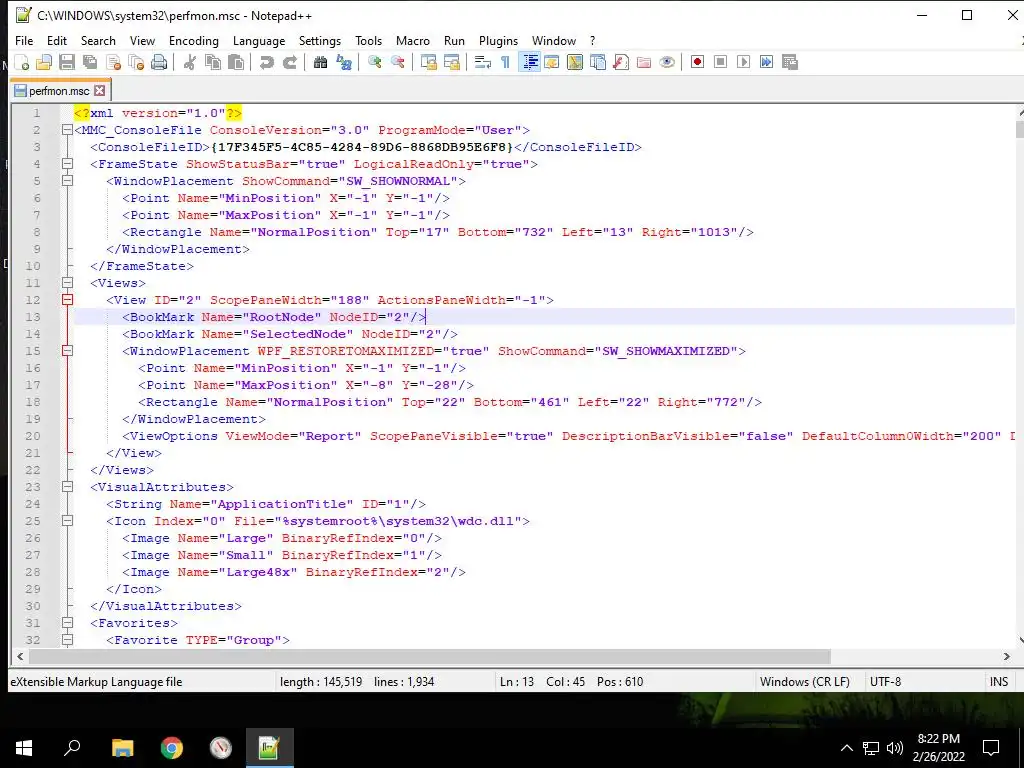Toggle file monitoring eye icon

[667, 62]
